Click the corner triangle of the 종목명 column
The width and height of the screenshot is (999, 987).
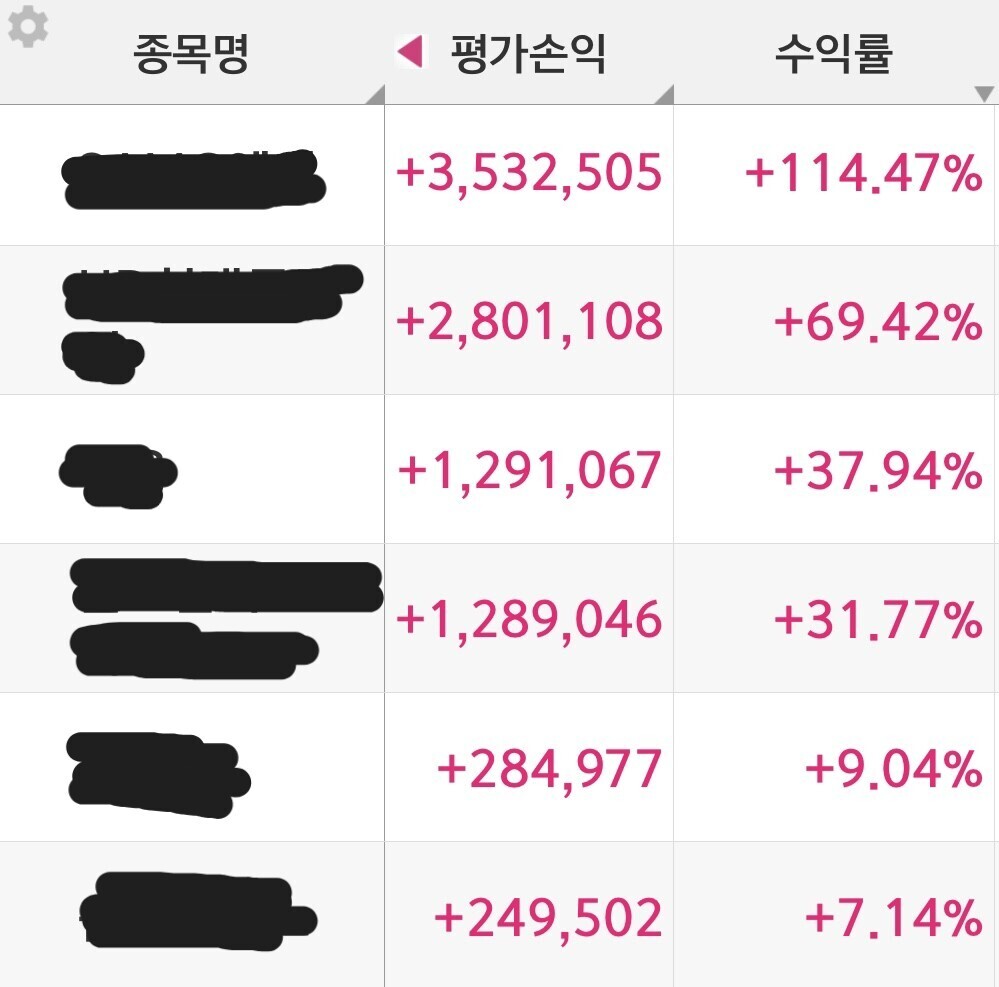point(376,94)
